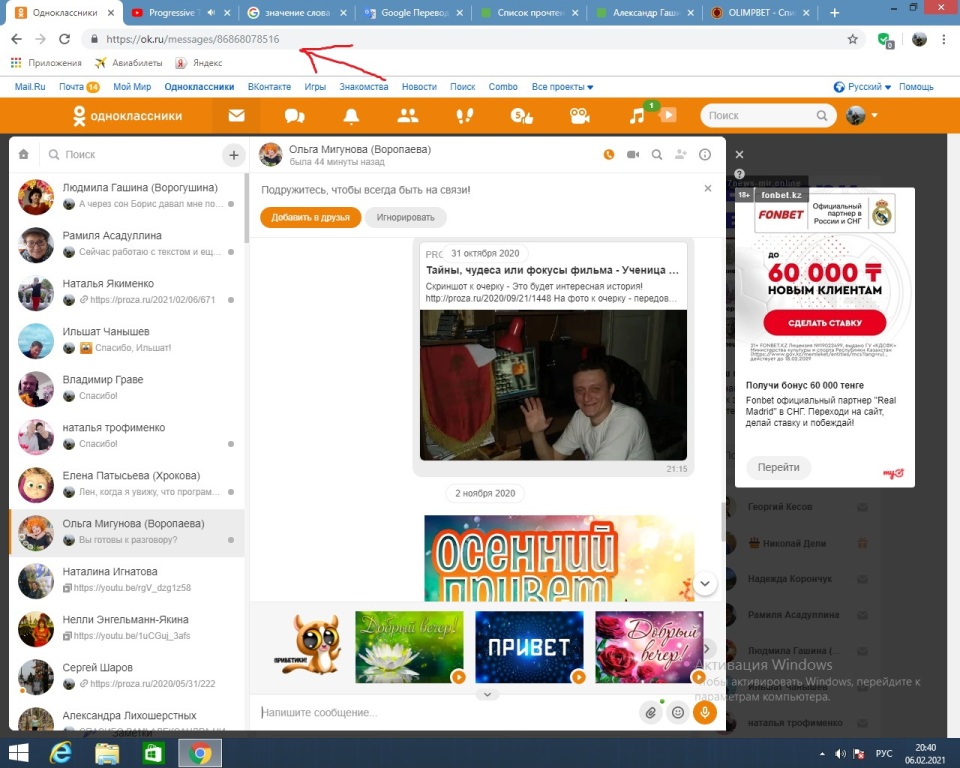Click the Перейти button in the ad
The width and height of the screenshot is (960, 768).
click(x=778, y=467)
